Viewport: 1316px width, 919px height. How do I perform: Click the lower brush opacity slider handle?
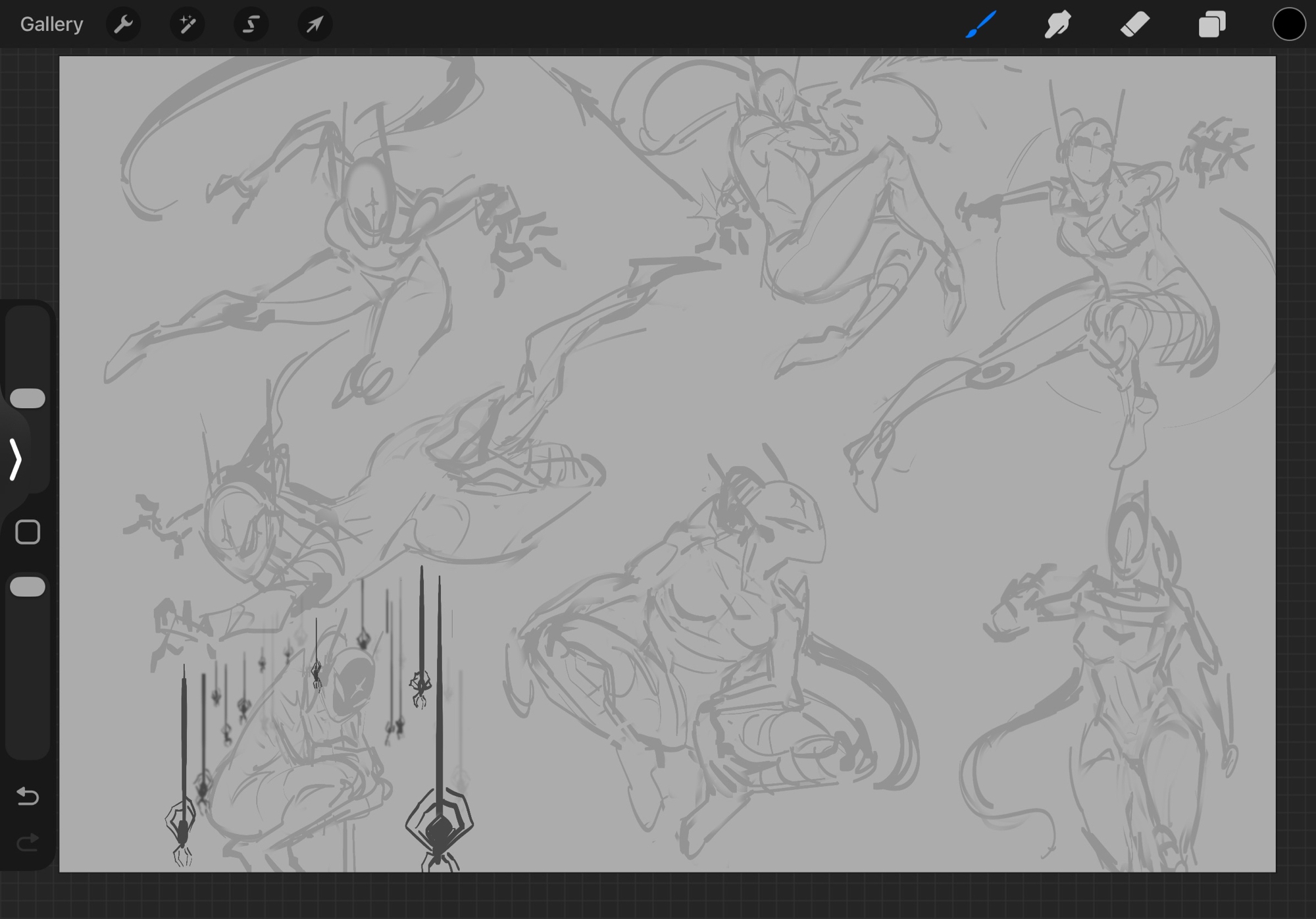click(28, 587)
